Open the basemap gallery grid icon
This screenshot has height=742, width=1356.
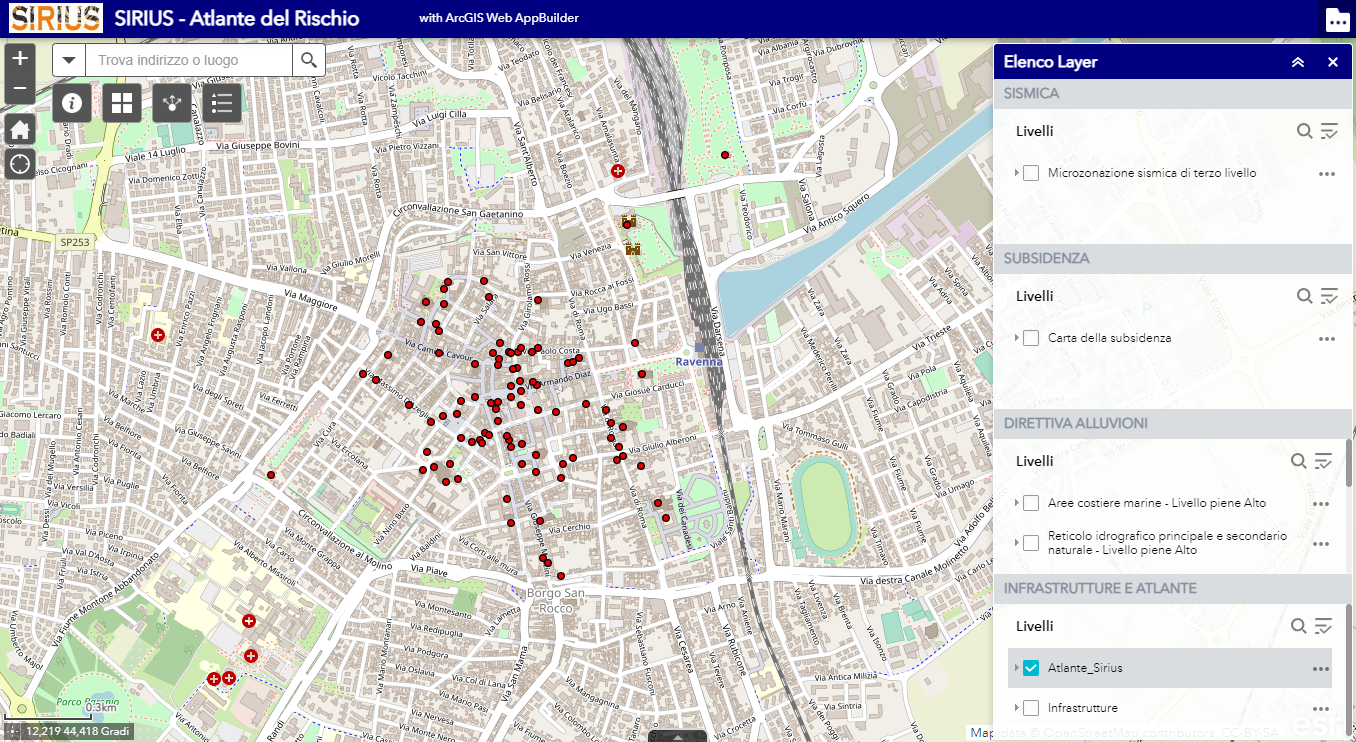tap(122, 103)
